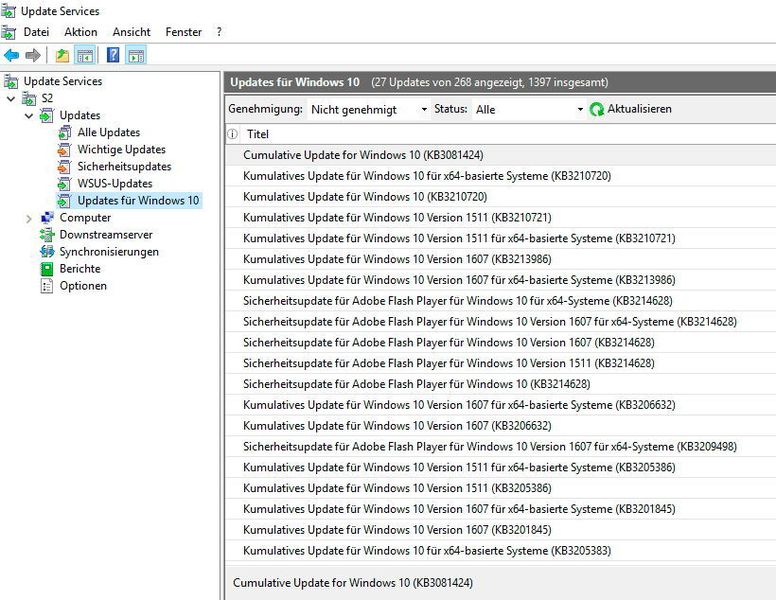Select Cumulative Update for Windows 10 (KB3081424) list row
The height and width of the screenshot is (600, 776).
click(x=500, y=155)
